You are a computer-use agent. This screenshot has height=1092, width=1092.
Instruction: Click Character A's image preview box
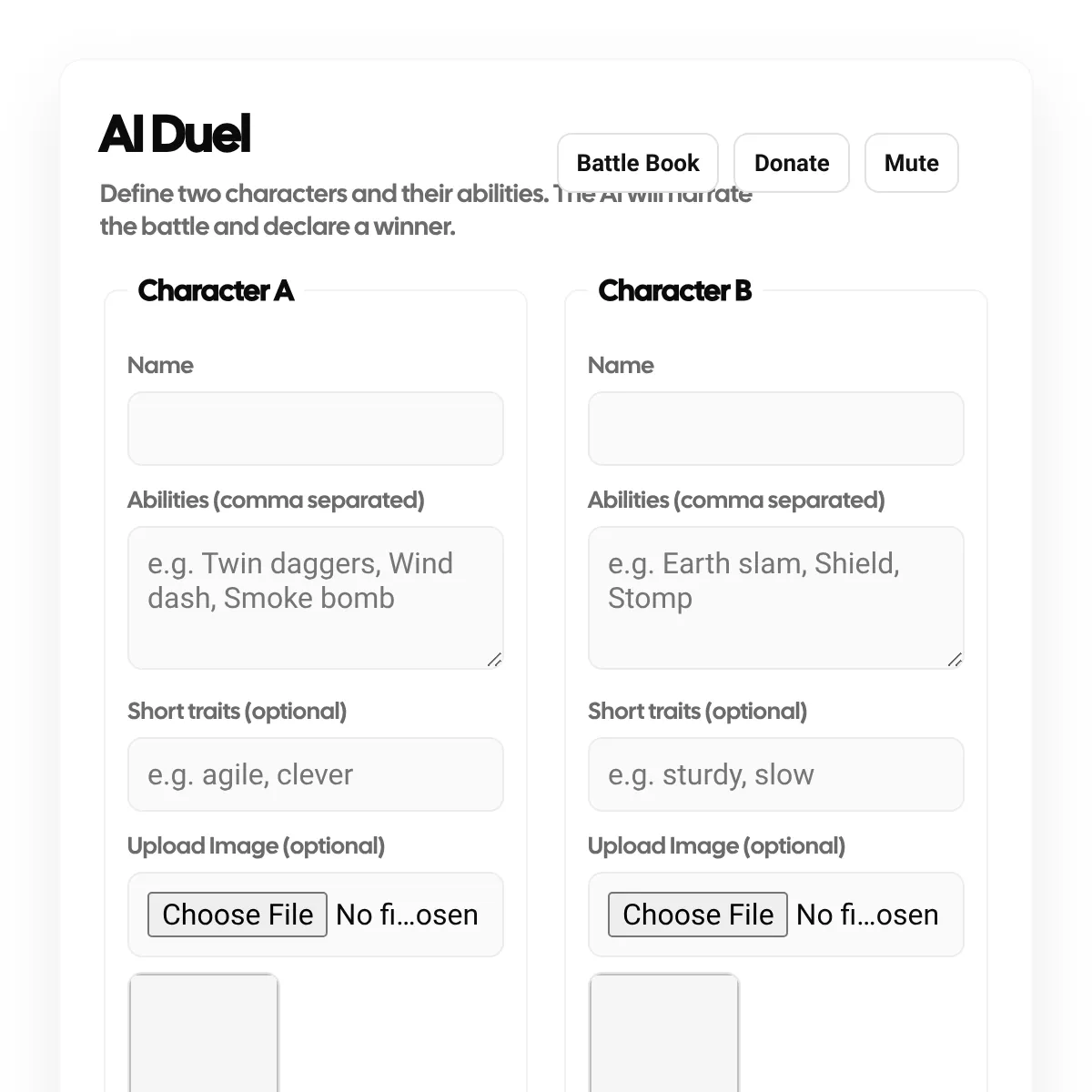(x=204, y=1033)
